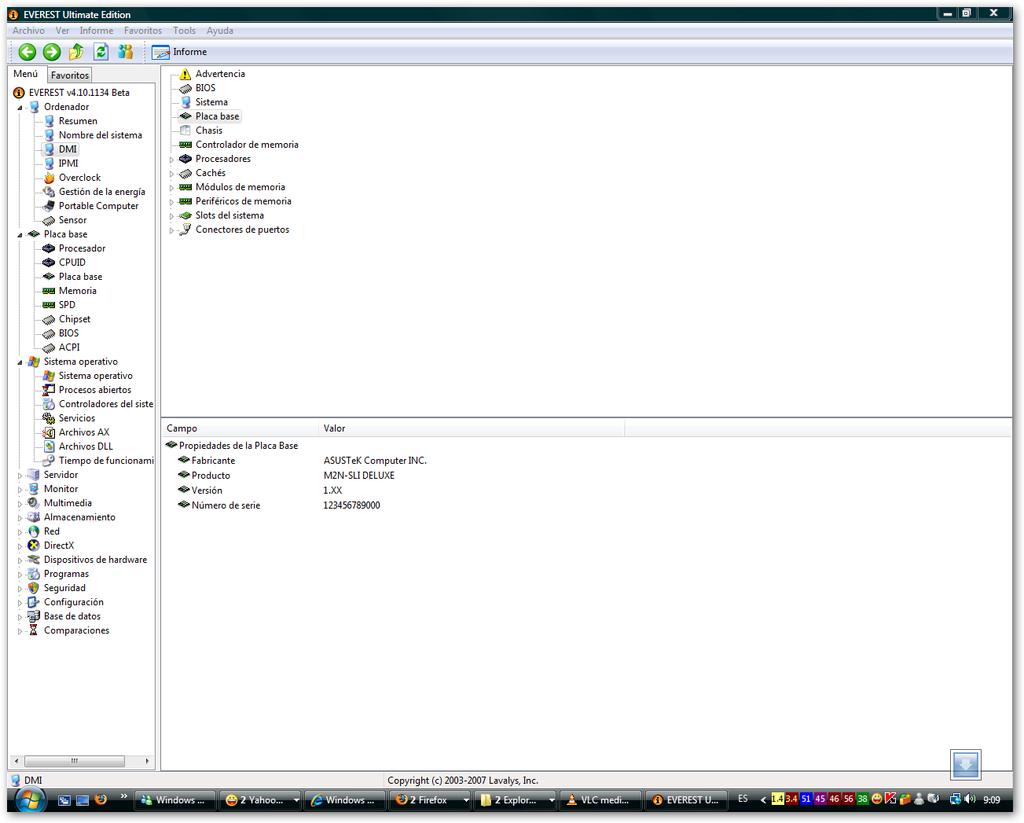Select Tiempo de funcionamiento tree item

point(106,460)
